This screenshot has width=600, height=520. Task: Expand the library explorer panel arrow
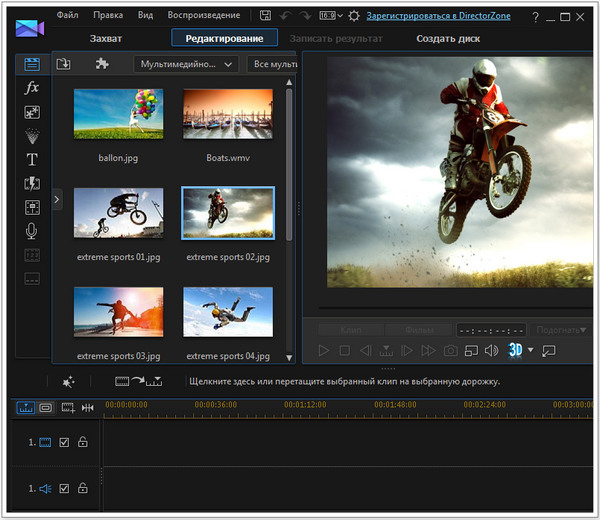point(56,200)
